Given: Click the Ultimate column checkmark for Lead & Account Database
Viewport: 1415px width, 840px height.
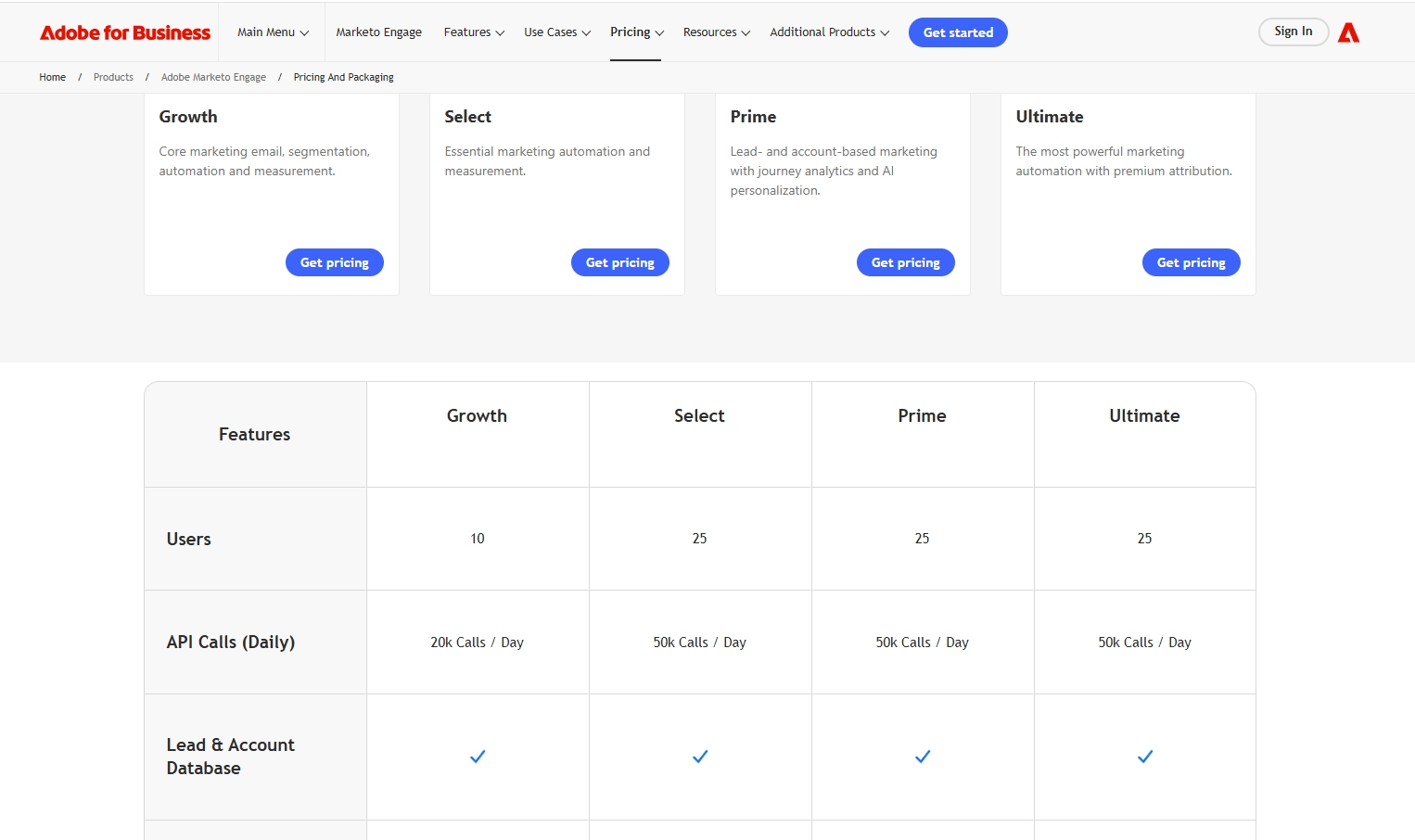Looking at the screenshot, I should pos(1145,757).
